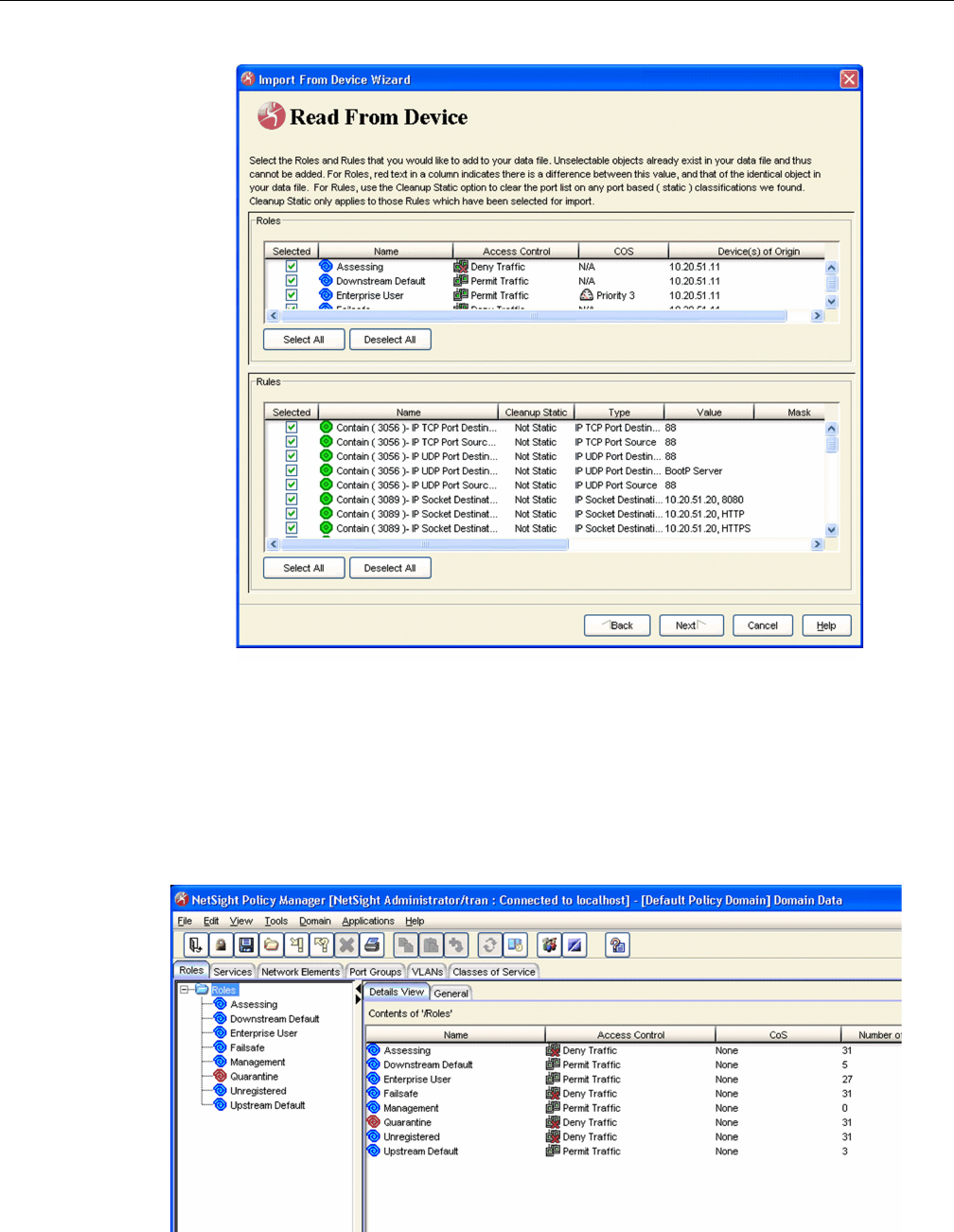The image size is (954, 1232).
Task: Click the refresh arrows toolbar icon
Action: point(490,945)
